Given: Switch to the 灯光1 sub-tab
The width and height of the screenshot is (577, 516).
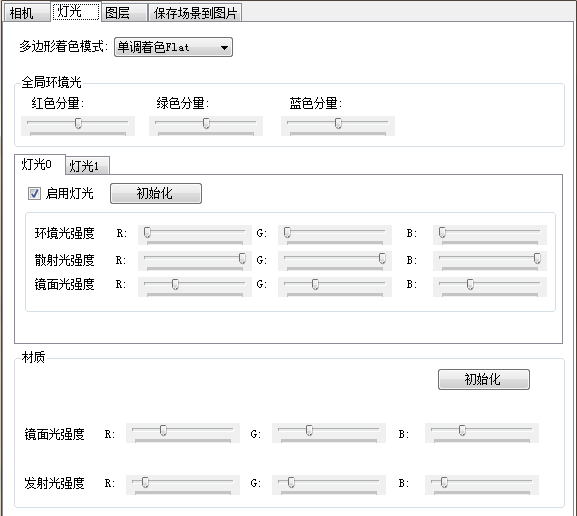Looking at the screenshot, I should (x=88, y=166).
